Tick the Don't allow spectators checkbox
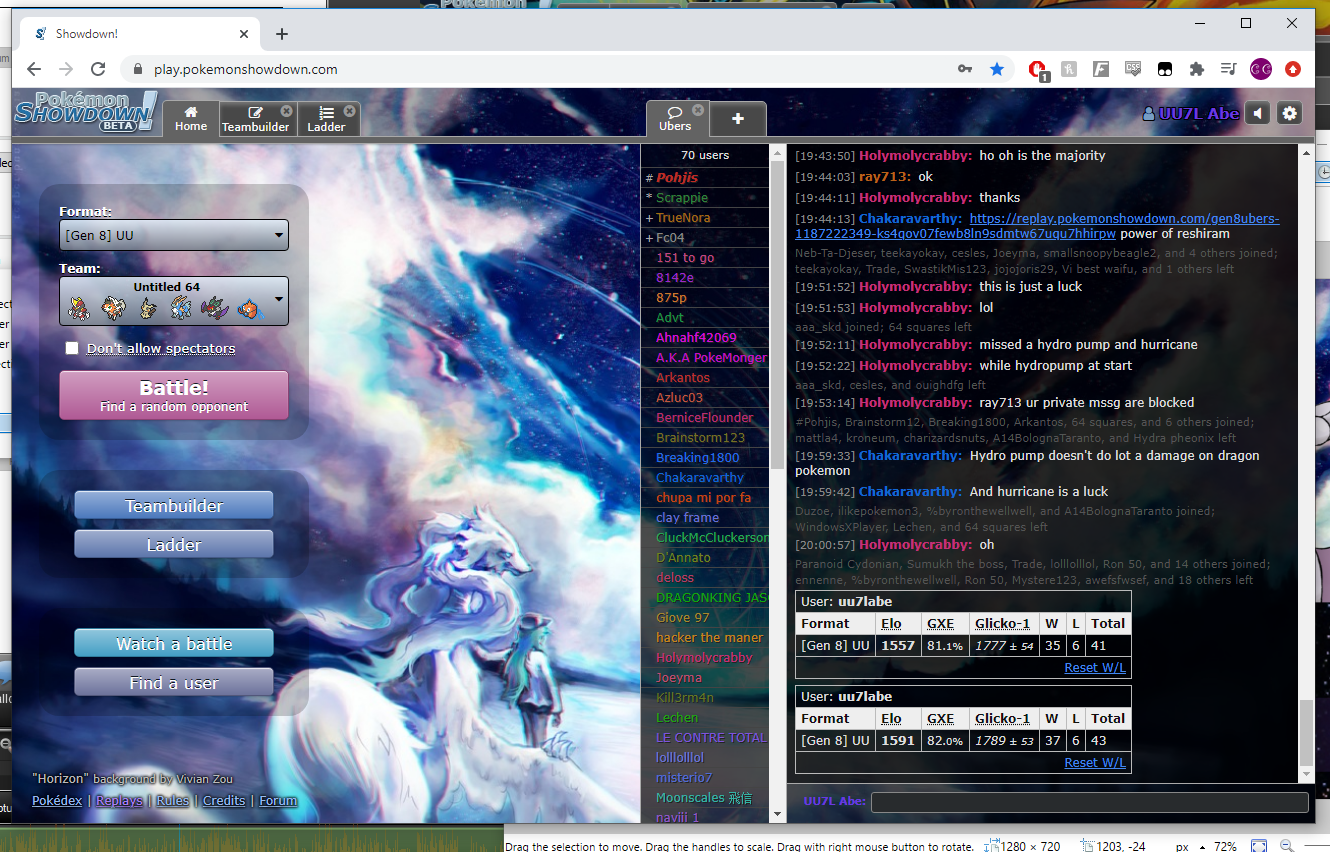Image resolution: width=1330 pixels, height=852 pixels. [x=71, y=348]
